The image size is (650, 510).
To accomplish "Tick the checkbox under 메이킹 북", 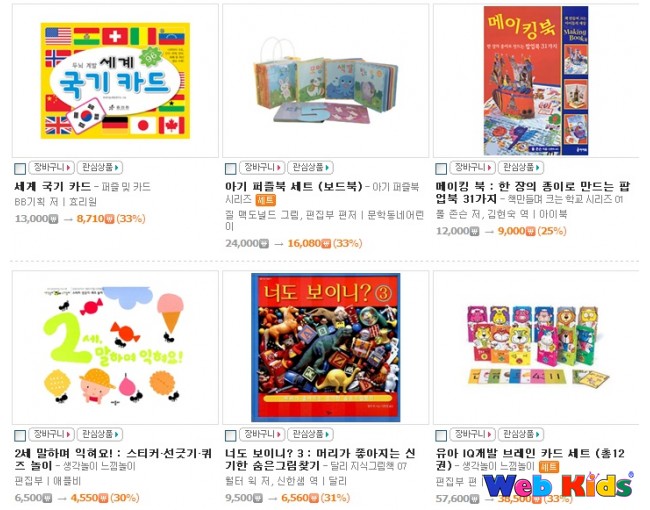I will 441,169.
